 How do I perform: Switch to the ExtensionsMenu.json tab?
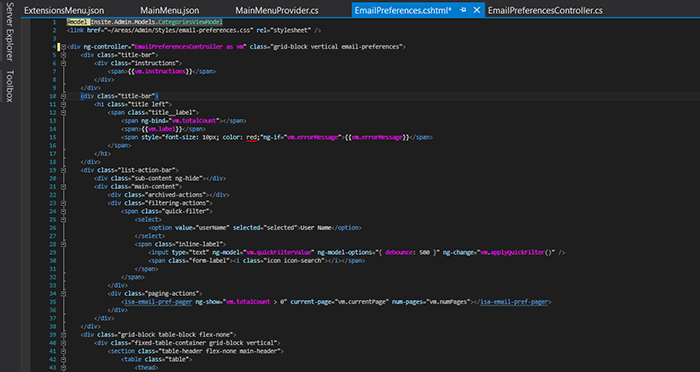click(64, 10)
